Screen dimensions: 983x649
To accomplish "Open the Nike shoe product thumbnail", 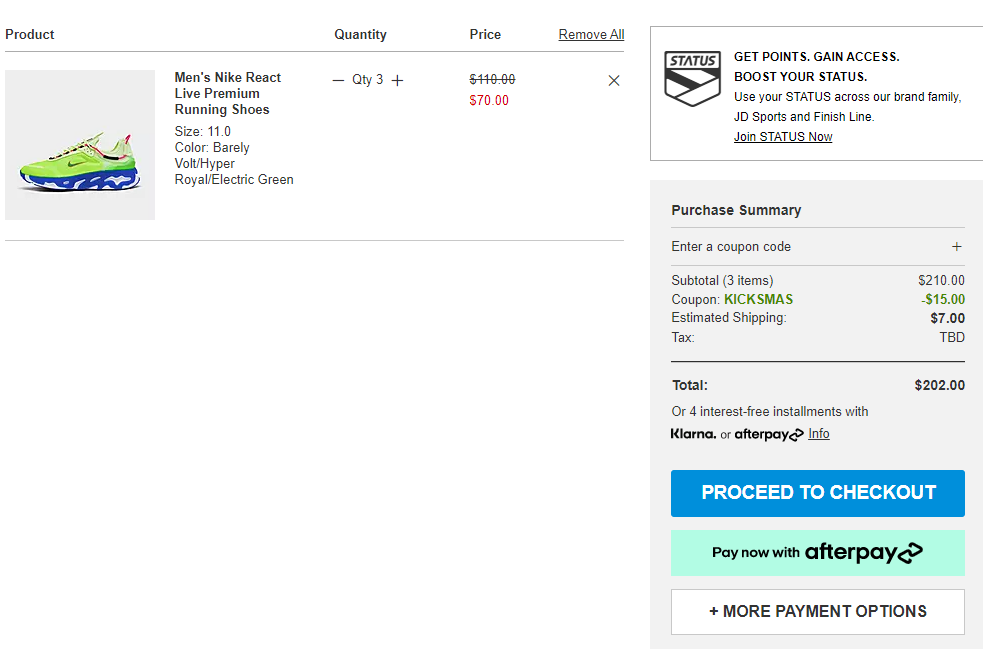I will tap(80, 145).
